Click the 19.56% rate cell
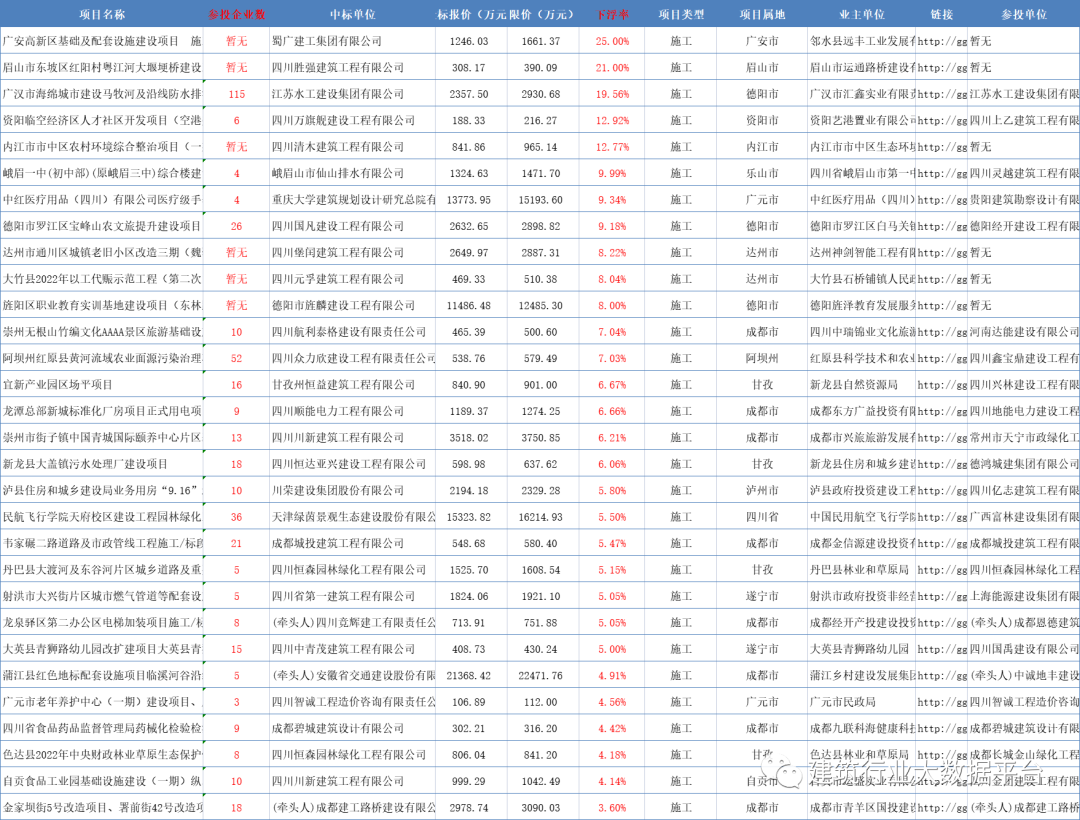This screenshot has height=820, width=1080. pos(612,94)
